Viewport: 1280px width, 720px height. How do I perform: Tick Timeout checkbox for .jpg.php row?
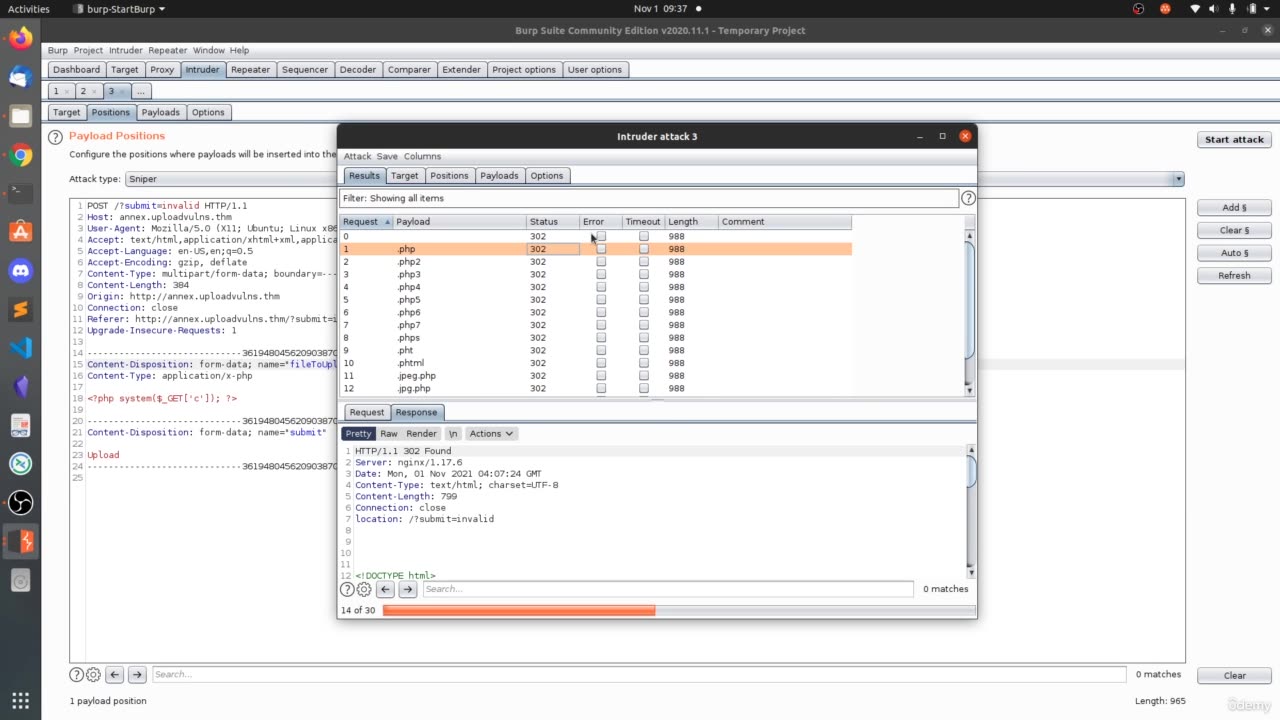[643, 388]
